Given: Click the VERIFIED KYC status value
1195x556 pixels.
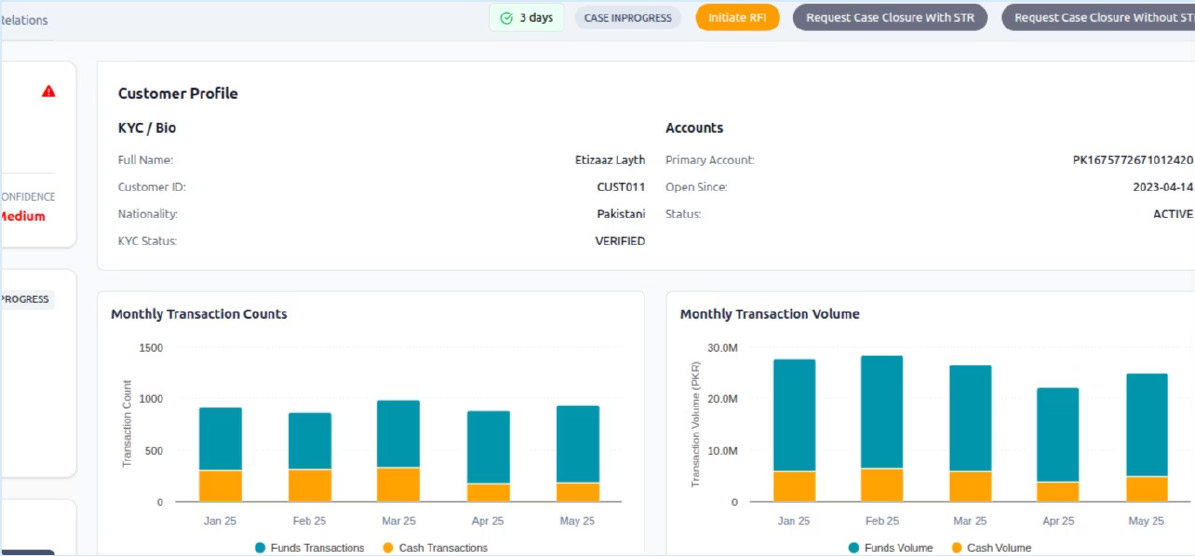Looking at the screenshot, I should pyautogui.click(x=620, y=241).
